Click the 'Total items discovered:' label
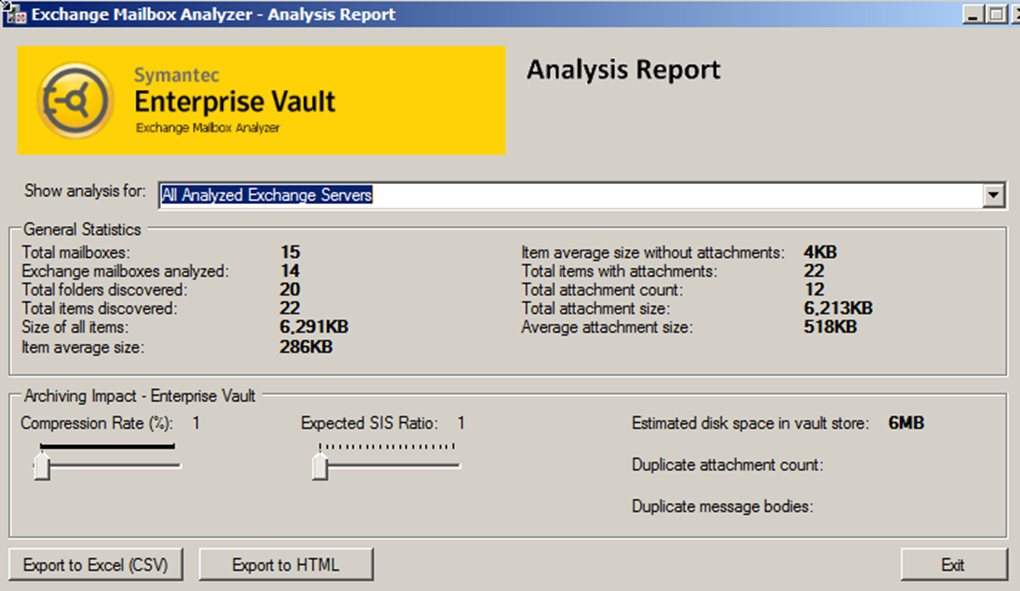The width and height of the screenshot is (1020, 591). (100, 308)
